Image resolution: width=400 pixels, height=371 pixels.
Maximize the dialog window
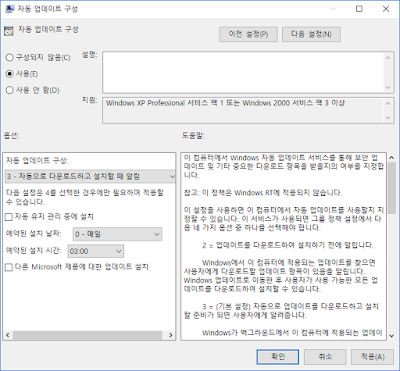click(359, 9)
